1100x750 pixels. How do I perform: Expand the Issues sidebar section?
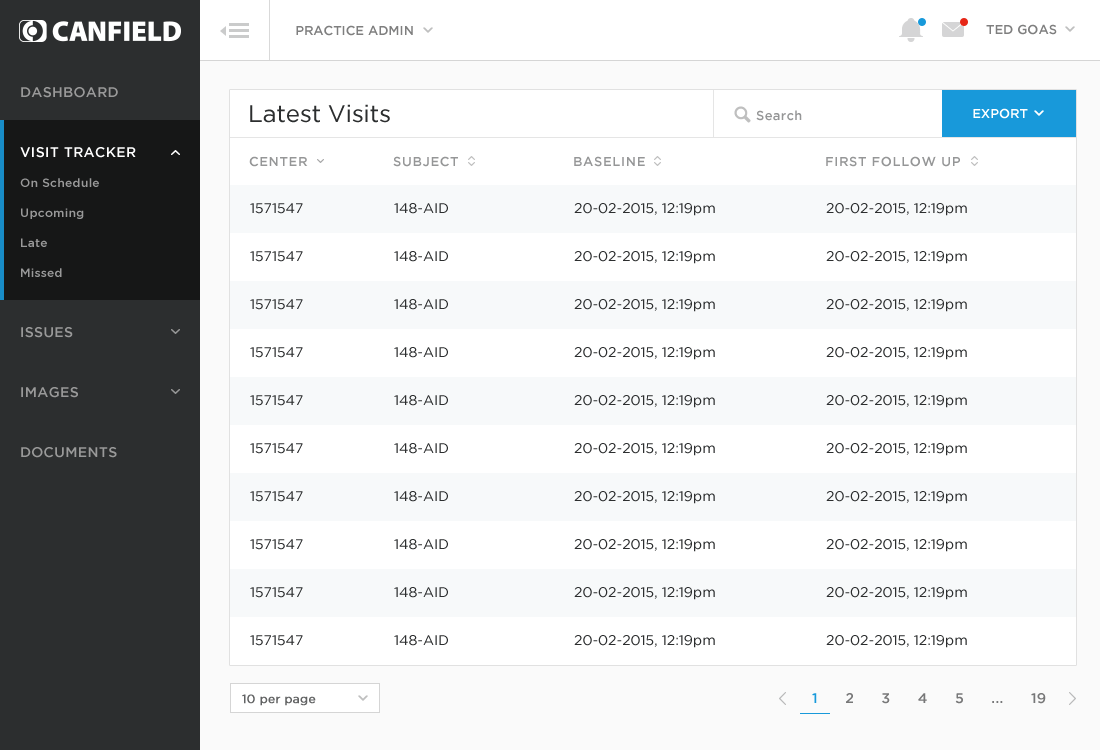[100, 332]
